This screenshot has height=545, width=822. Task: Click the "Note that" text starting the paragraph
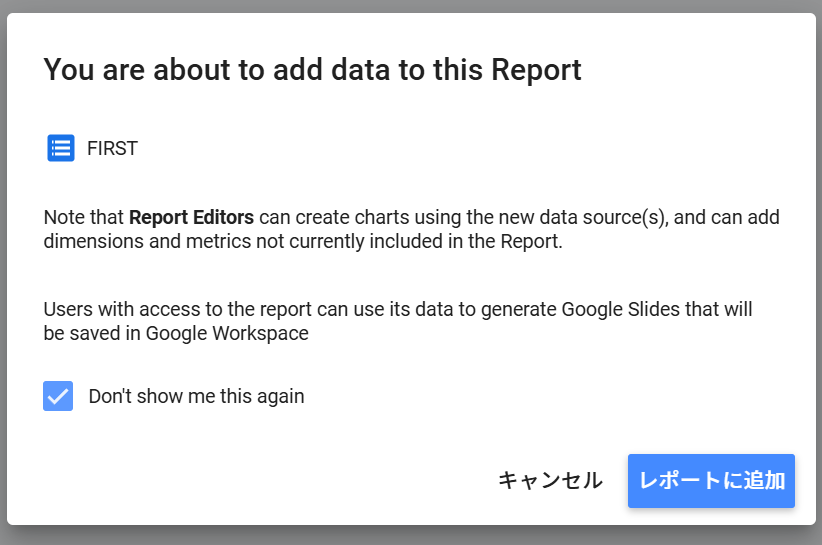click(84, 217)
